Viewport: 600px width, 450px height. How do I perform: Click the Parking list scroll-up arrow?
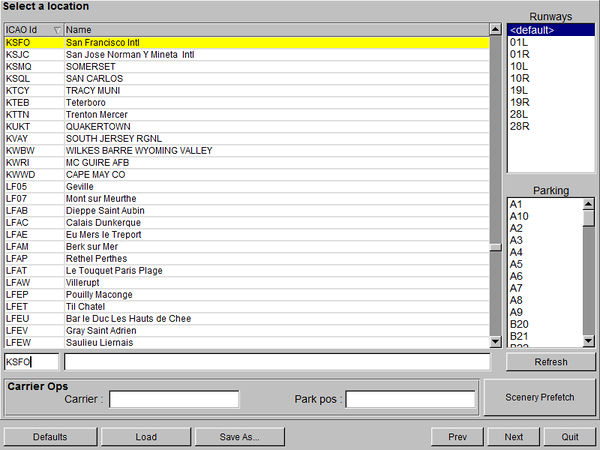pos(589,204)
